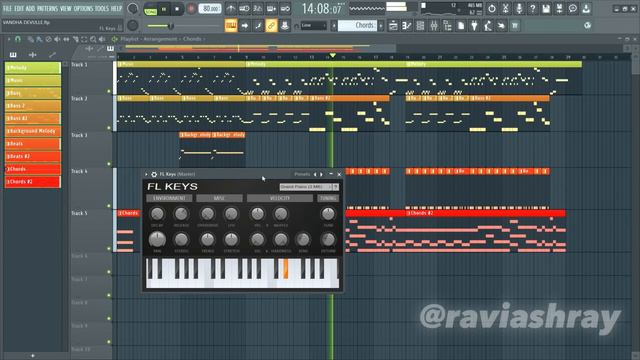Viewport: 640px width, 360px height.
Task: Open the OPTIONS menu
Action: click(83, 8)
